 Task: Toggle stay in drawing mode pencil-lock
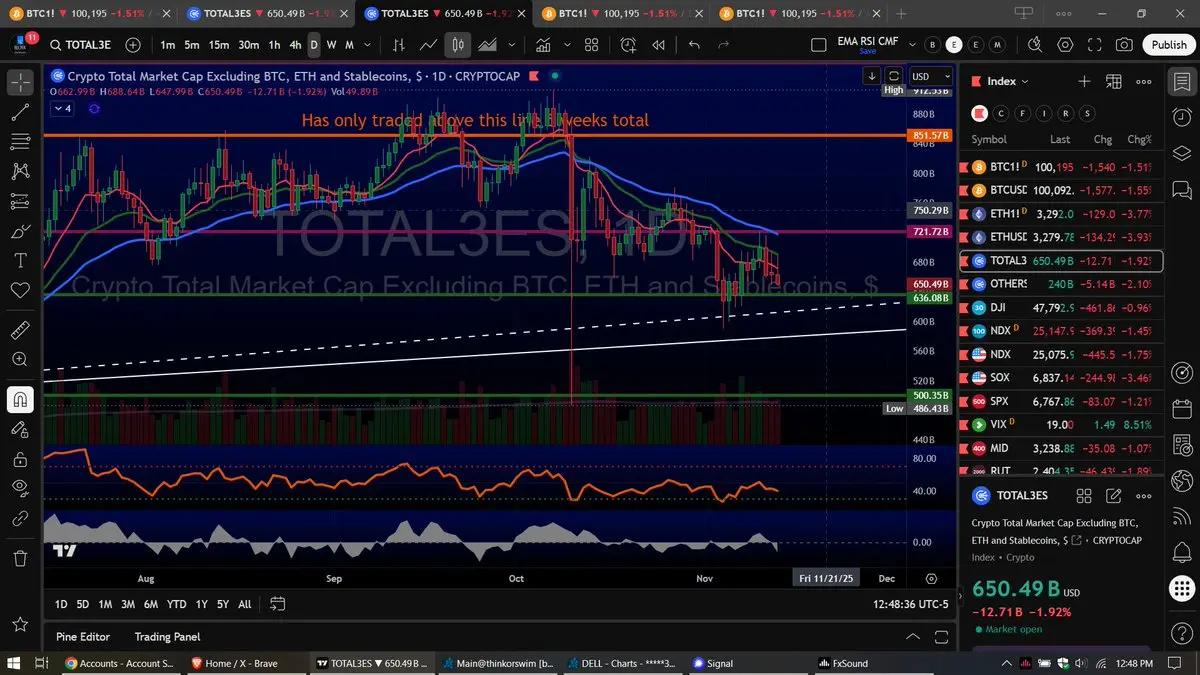(x=19, y=429)
